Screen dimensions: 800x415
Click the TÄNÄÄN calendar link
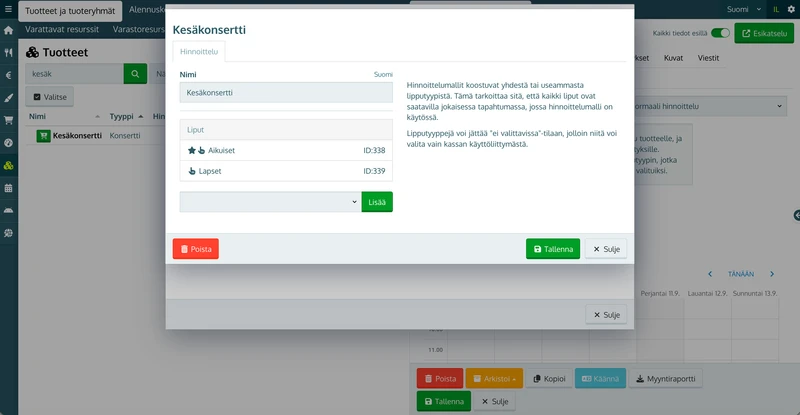pos(741,274)
